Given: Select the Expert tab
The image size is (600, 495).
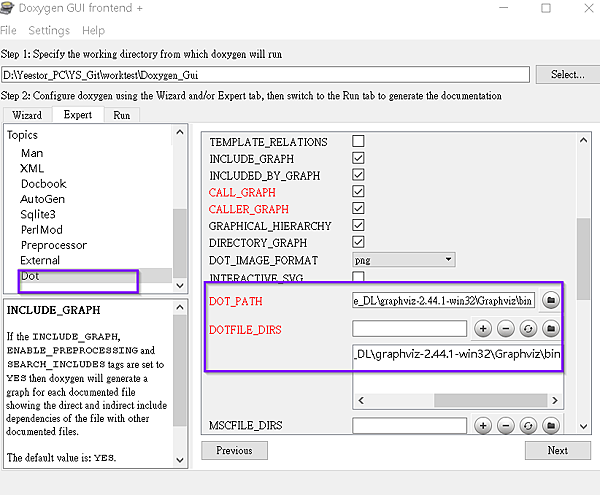Looking at the screenshot, I should click(x=78, y=114).
